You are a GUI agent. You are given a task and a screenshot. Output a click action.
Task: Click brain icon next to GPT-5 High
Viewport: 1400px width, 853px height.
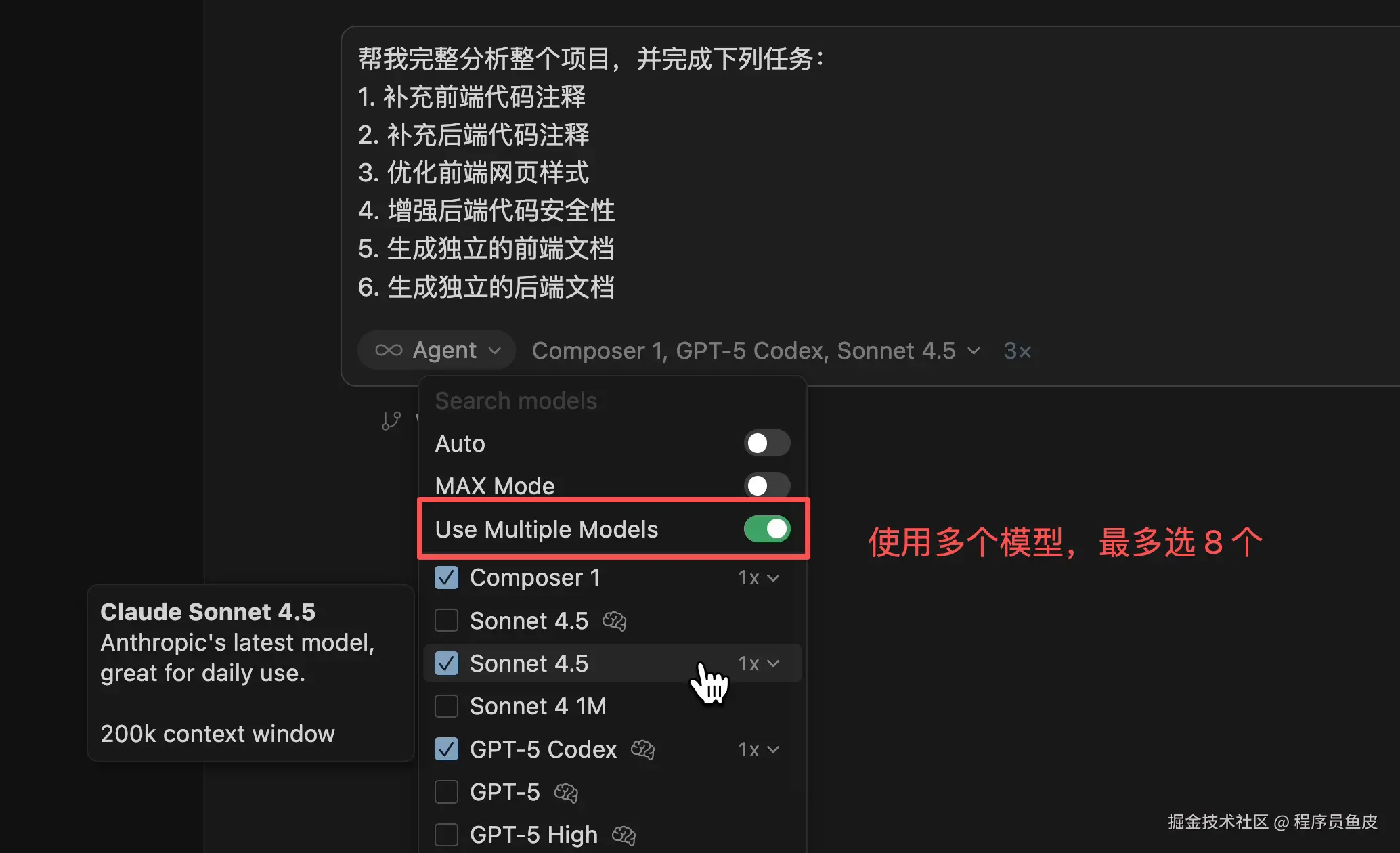click(x=624, y=835)
